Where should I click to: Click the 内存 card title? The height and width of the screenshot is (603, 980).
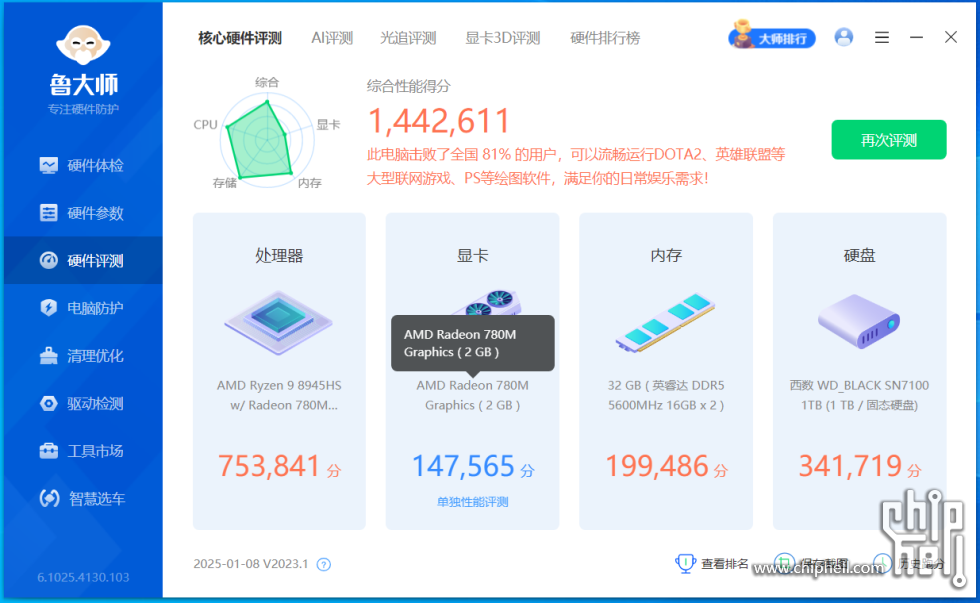coord(666,256)
